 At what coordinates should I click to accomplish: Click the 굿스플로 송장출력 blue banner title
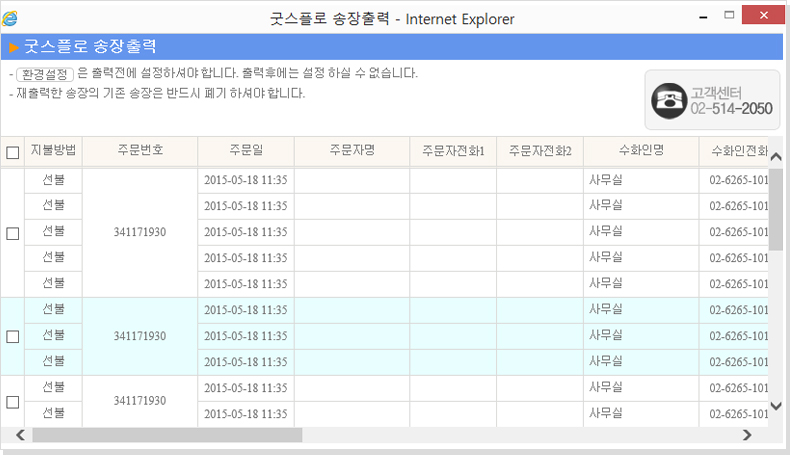90,47
